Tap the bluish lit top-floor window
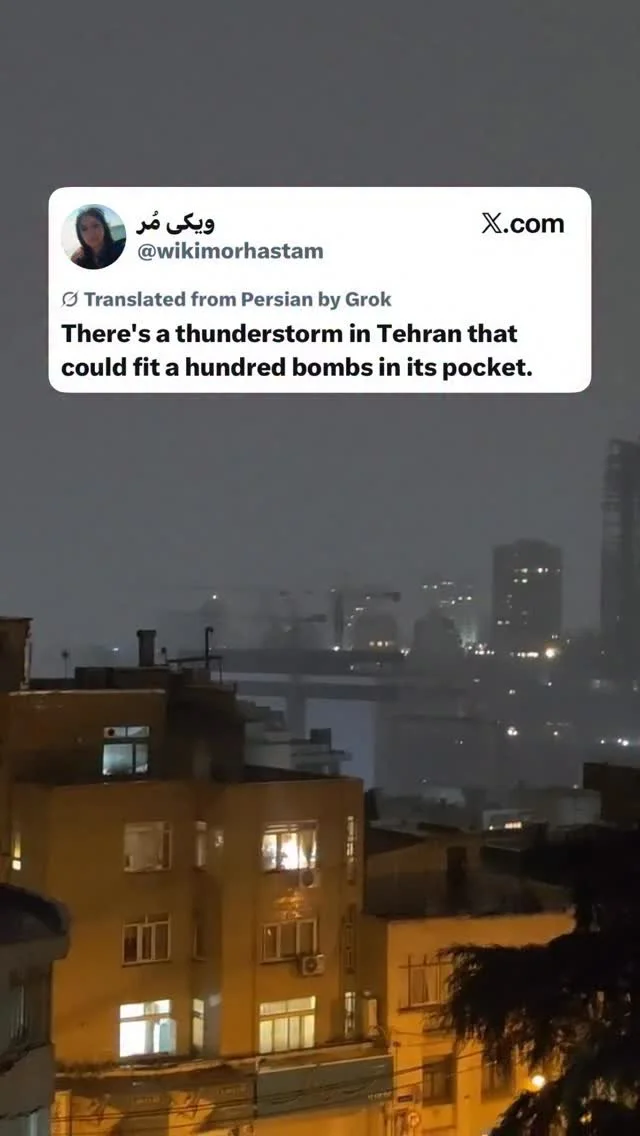Image resolution: width=640 pixels, height=1136 pixels. tap(126, 750)
